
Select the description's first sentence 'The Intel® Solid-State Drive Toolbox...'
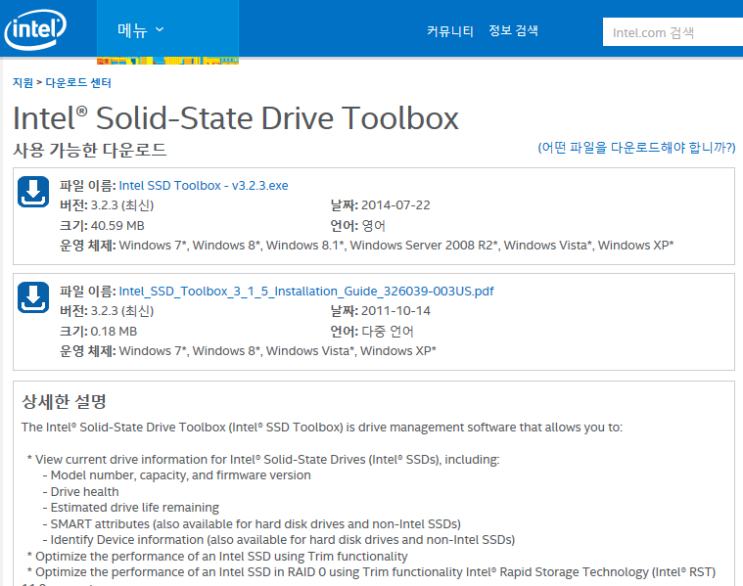tap(322, 427)
